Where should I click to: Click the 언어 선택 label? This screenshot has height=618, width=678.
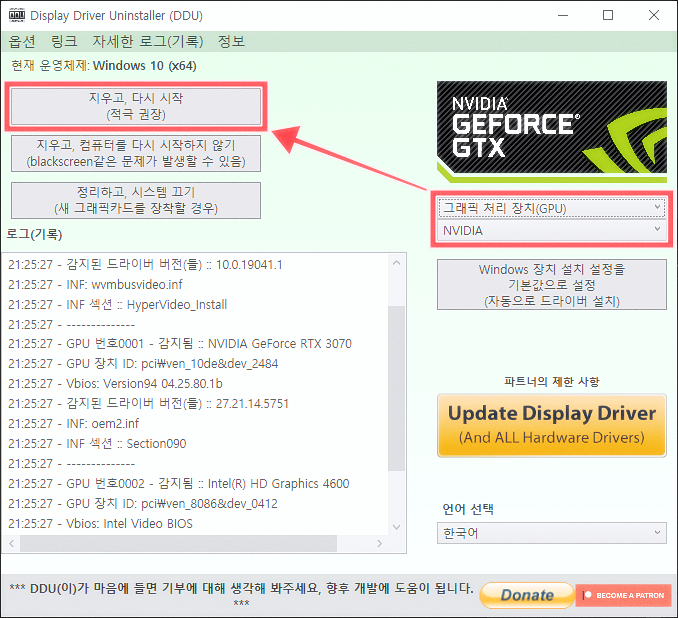point(468,509)
